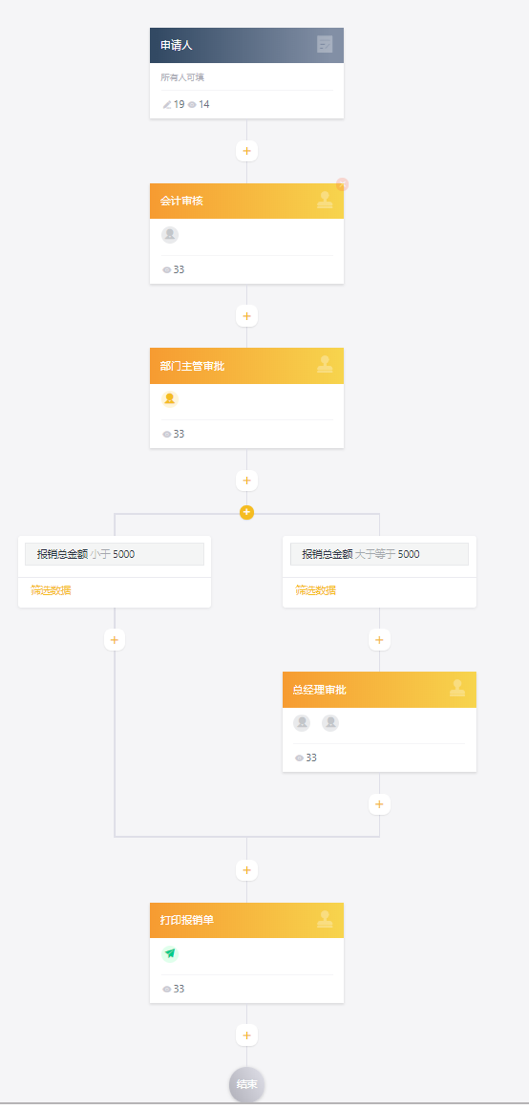The height and width of the screenshot is (1110, 529).
Task: Add a node under the 小于 5000 branch
Action: [115, 640]
